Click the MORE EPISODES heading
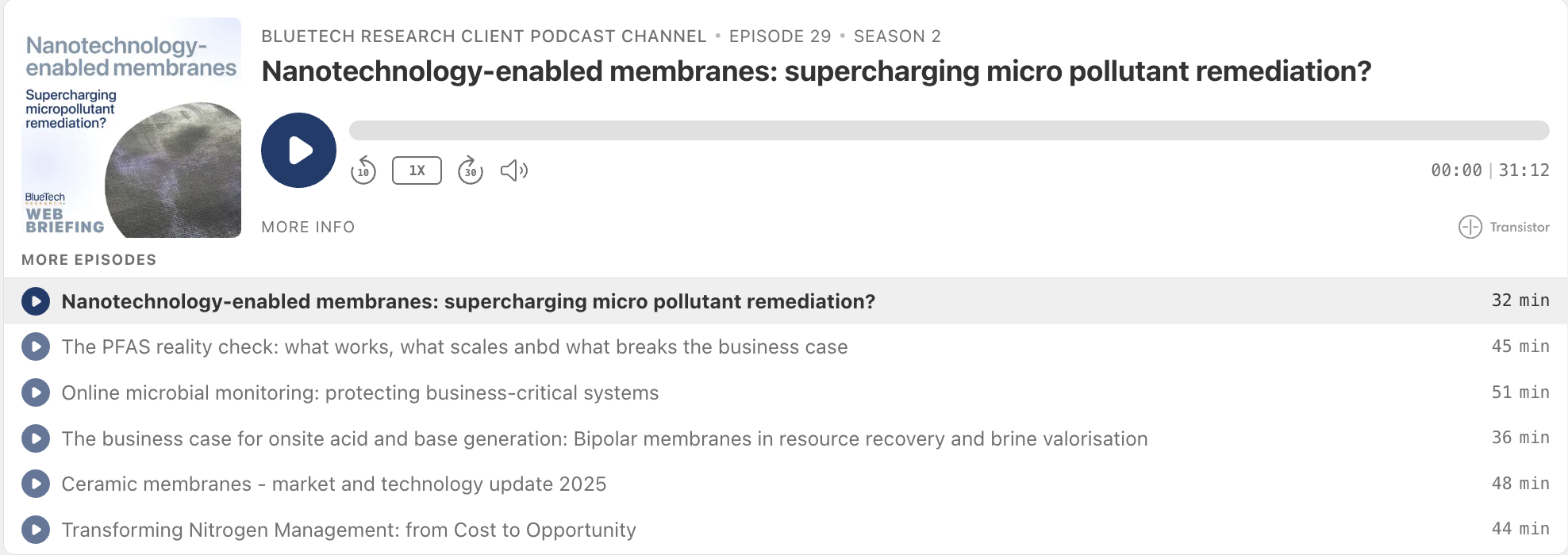The height and width of the screenshot is (555, 1568). (89, 260)
